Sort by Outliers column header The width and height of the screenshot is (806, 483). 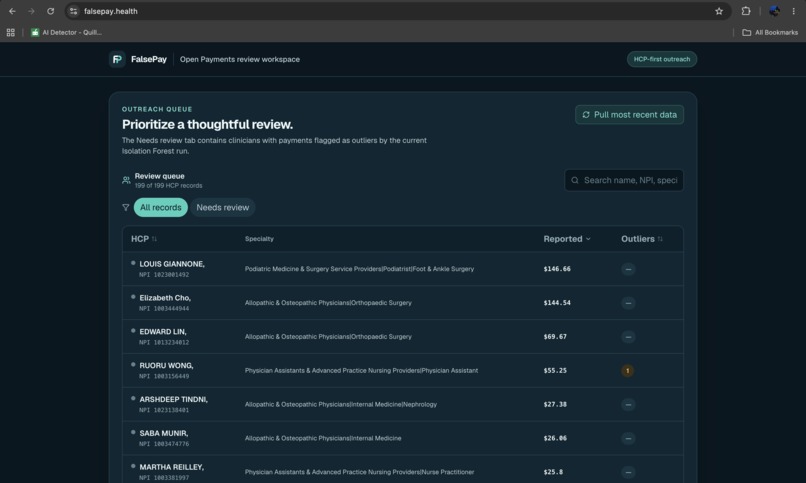pos(642,239)
